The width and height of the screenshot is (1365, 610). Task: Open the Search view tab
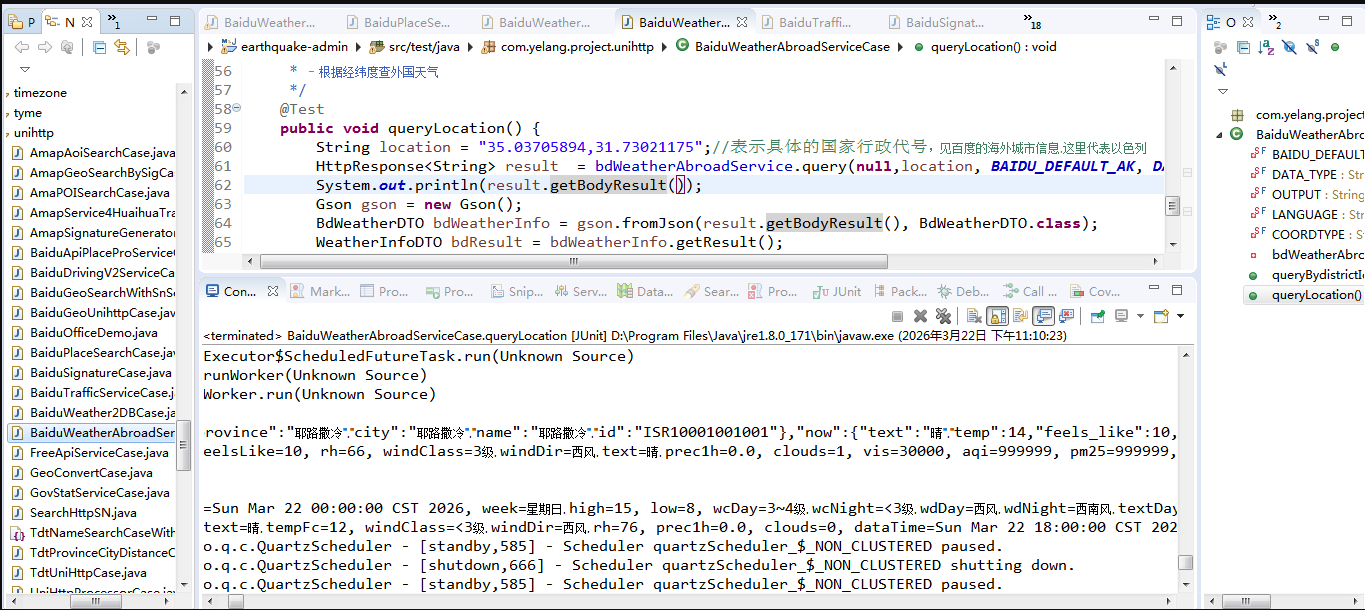point(711,291)
